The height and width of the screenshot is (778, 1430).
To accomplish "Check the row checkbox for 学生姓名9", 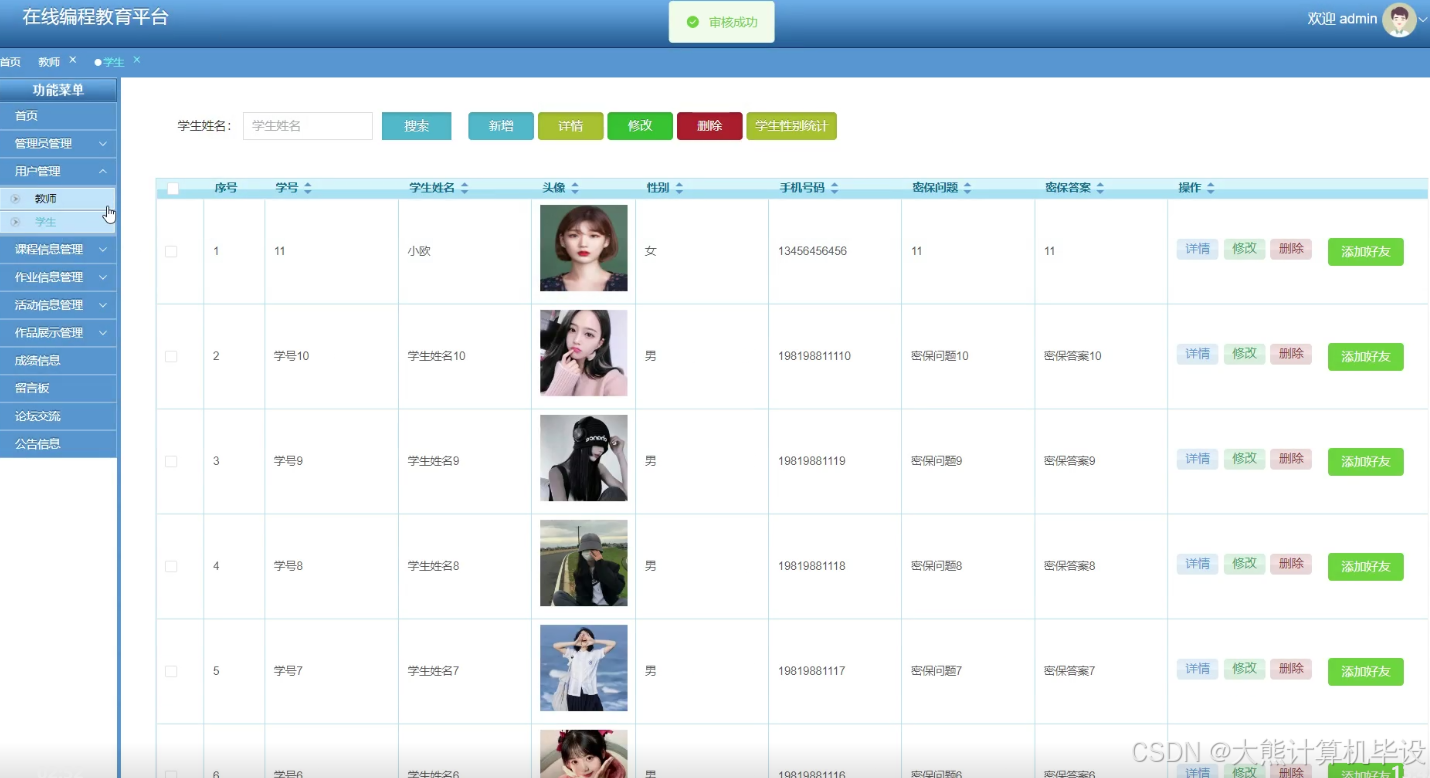I will pyautogui.click(x=171, y=461).
